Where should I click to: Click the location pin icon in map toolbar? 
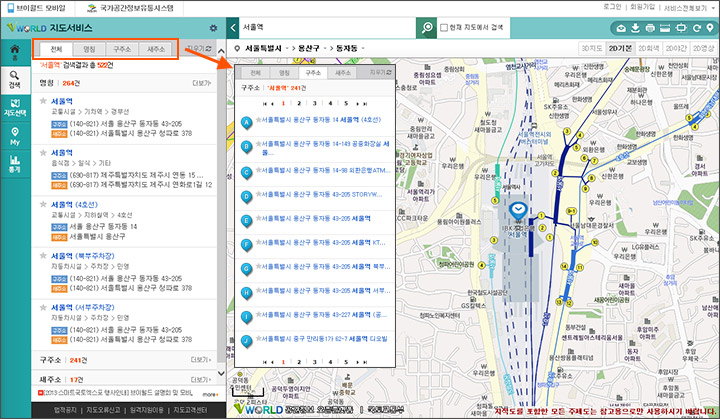pyautogui.click(x=710, y=28)
